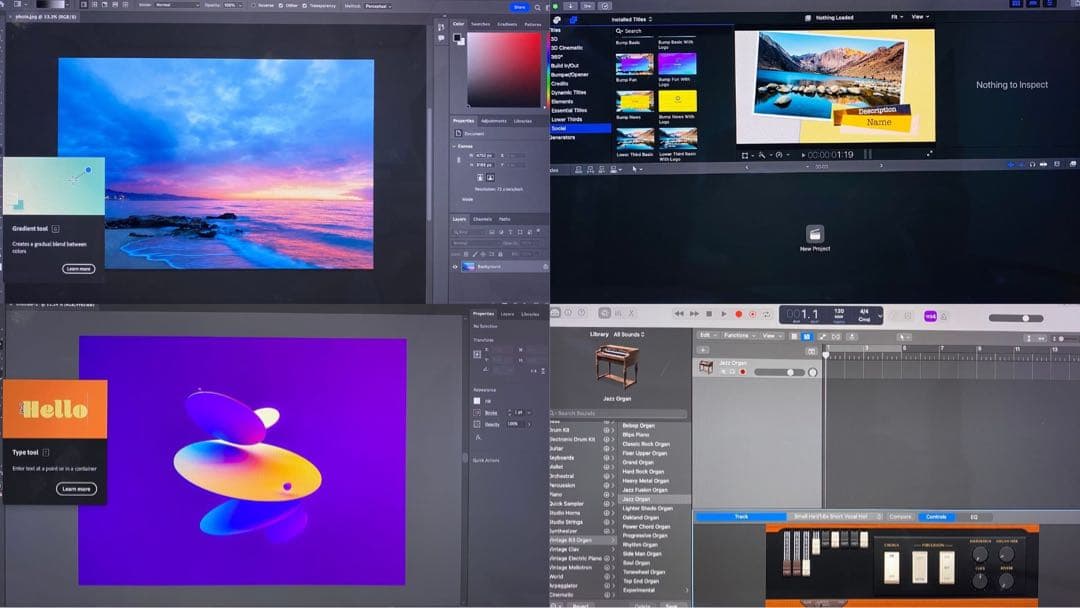This screenshot has width=1080, height=608.
Task: Record-enable the Jazz Organ track
Action: tap(742, 371)
